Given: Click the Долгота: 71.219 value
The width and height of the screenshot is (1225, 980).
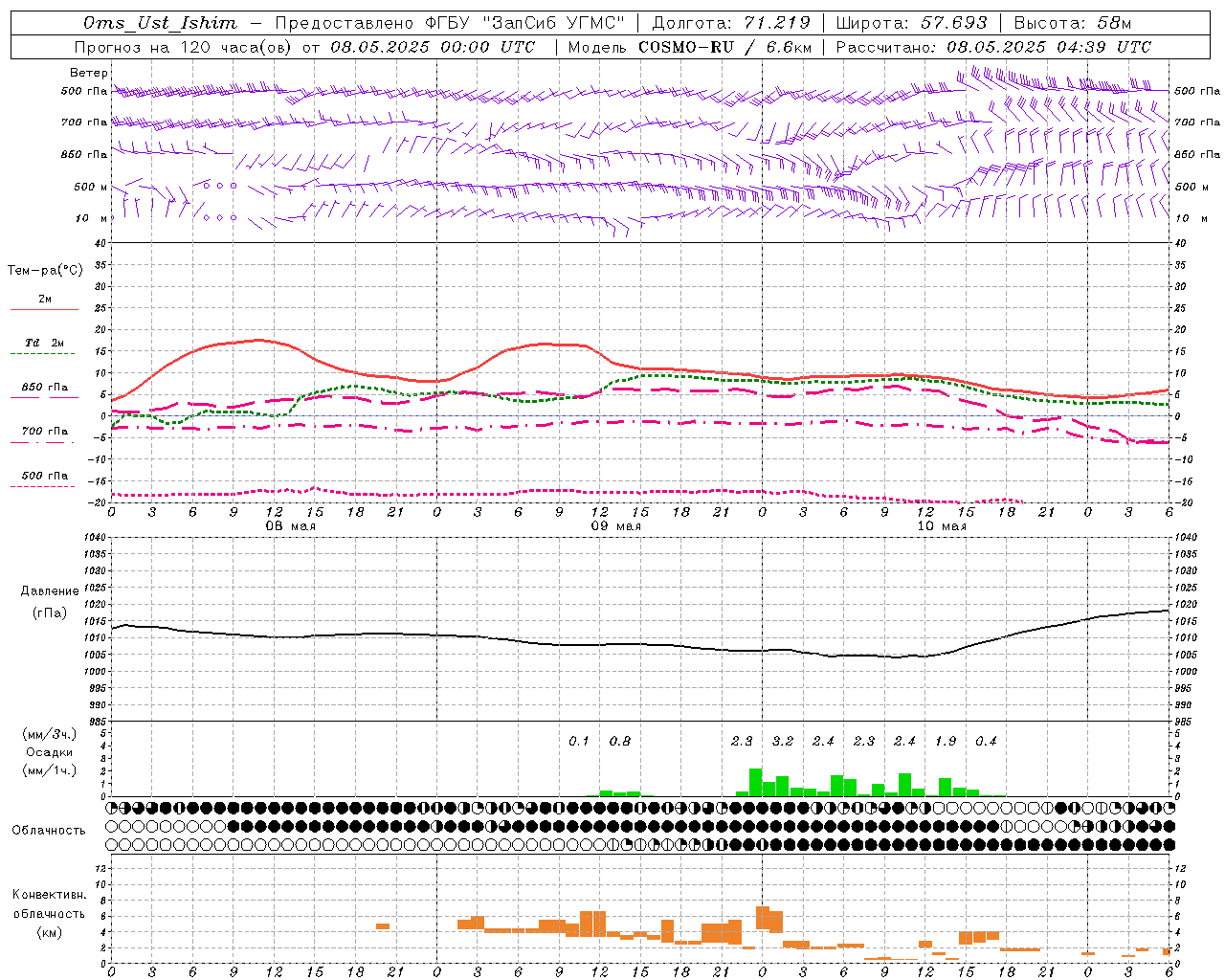Looking at the screenshot, I should 731,23.
